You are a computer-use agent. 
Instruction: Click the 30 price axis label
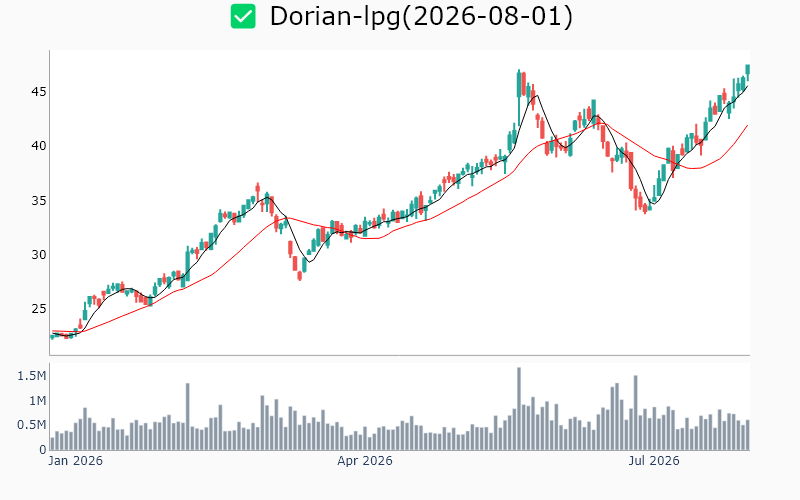[39, 255]
